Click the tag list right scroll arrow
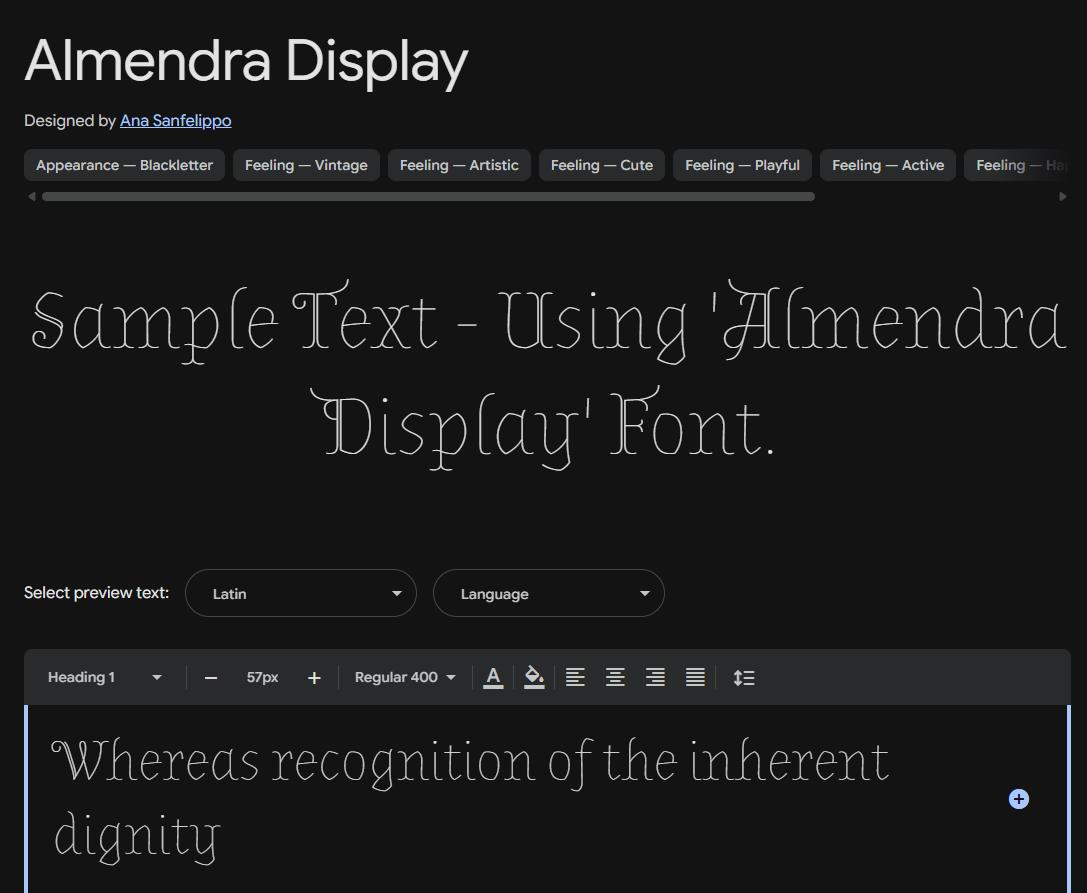Screen dimensions: 1087x893 1063,196
